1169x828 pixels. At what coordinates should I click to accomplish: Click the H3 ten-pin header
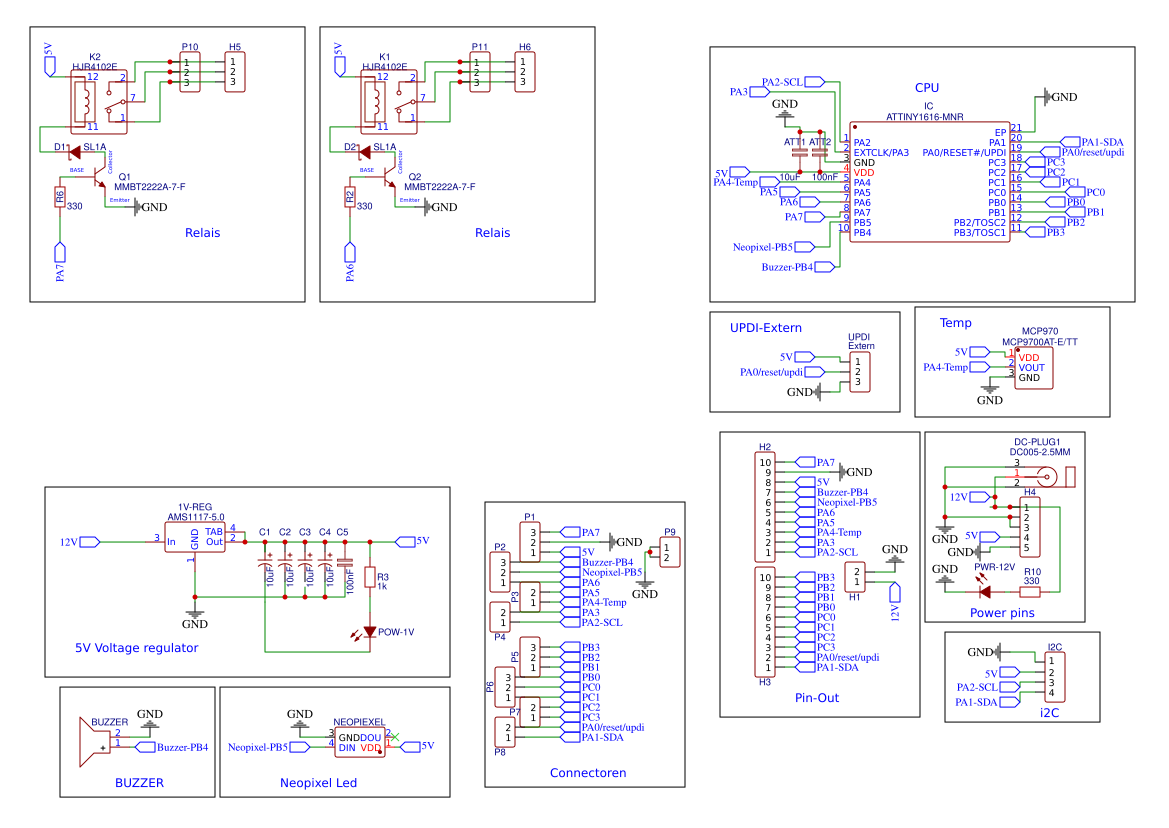766,622
